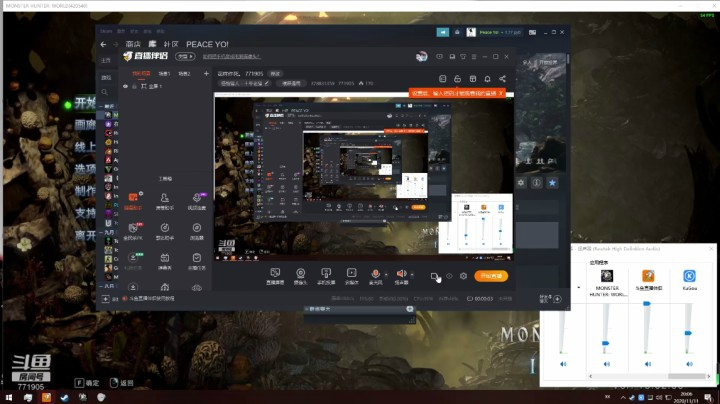
Task: Open the Douyu title bar hamburger menu
Action: [474, 56]
